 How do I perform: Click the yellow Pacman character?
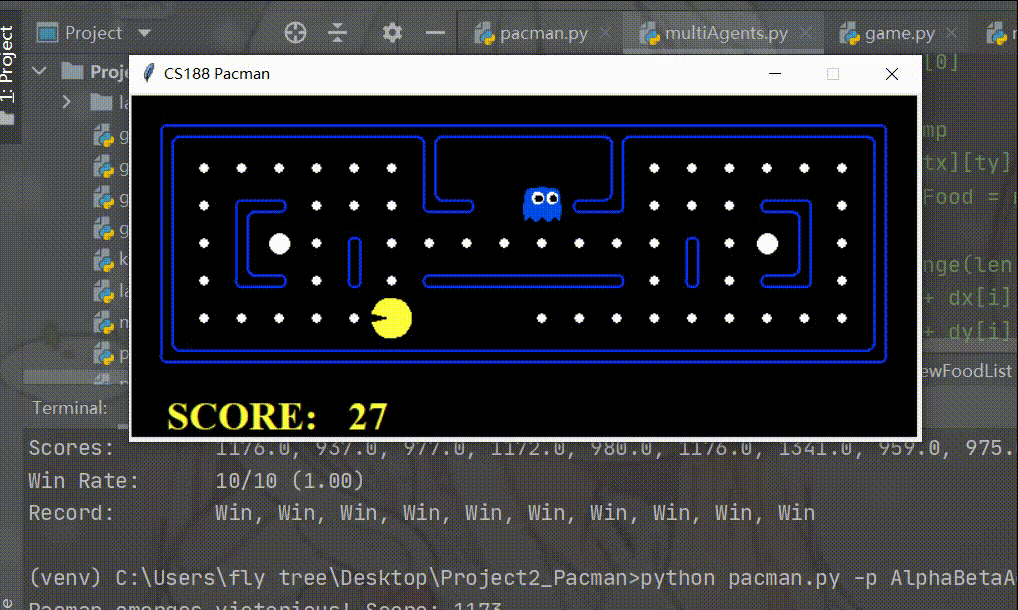pyautogui.click(x=391, y=318)
